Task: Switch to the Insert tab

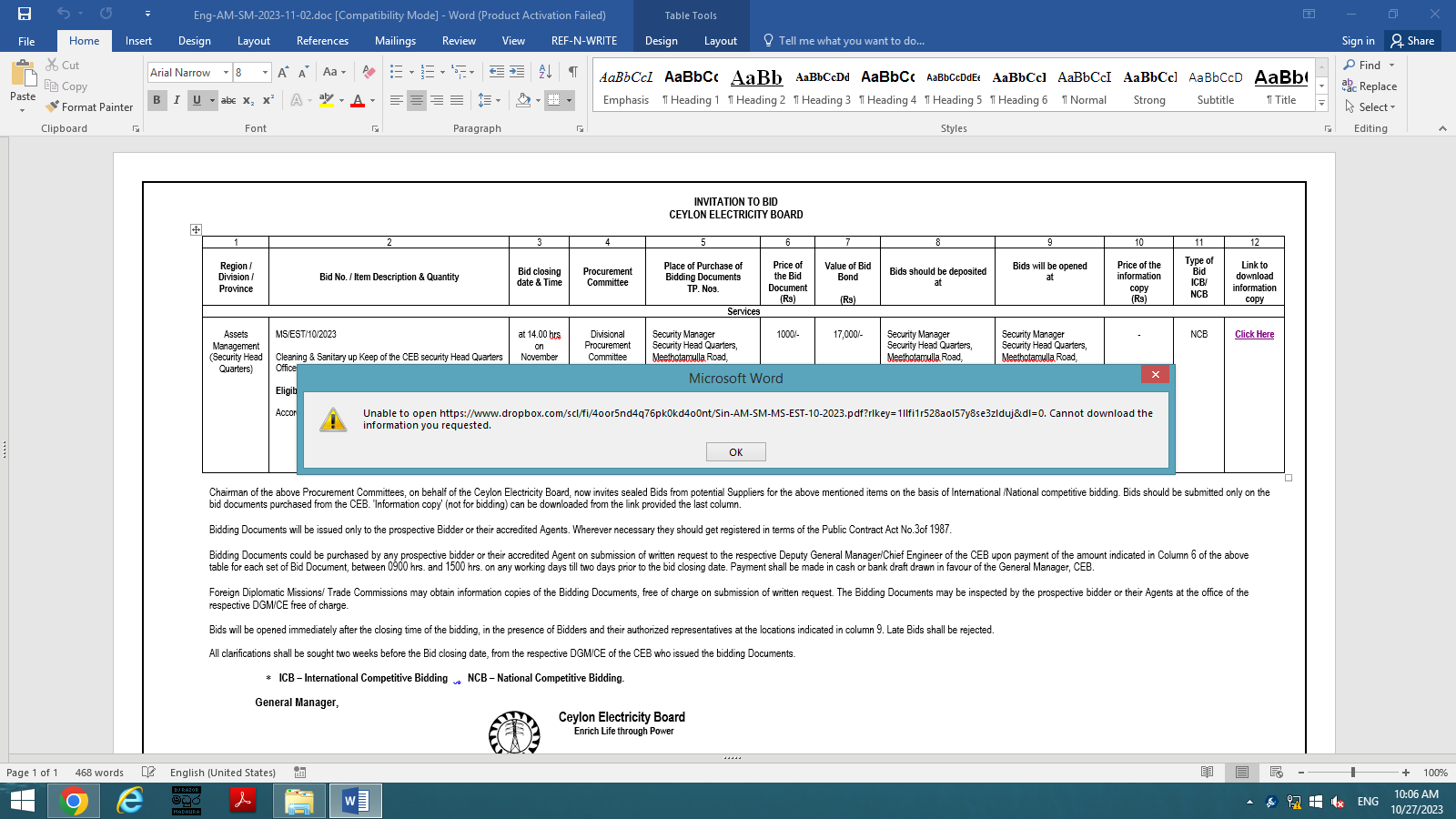Action: pyautogui.click(x=138, y=41)
